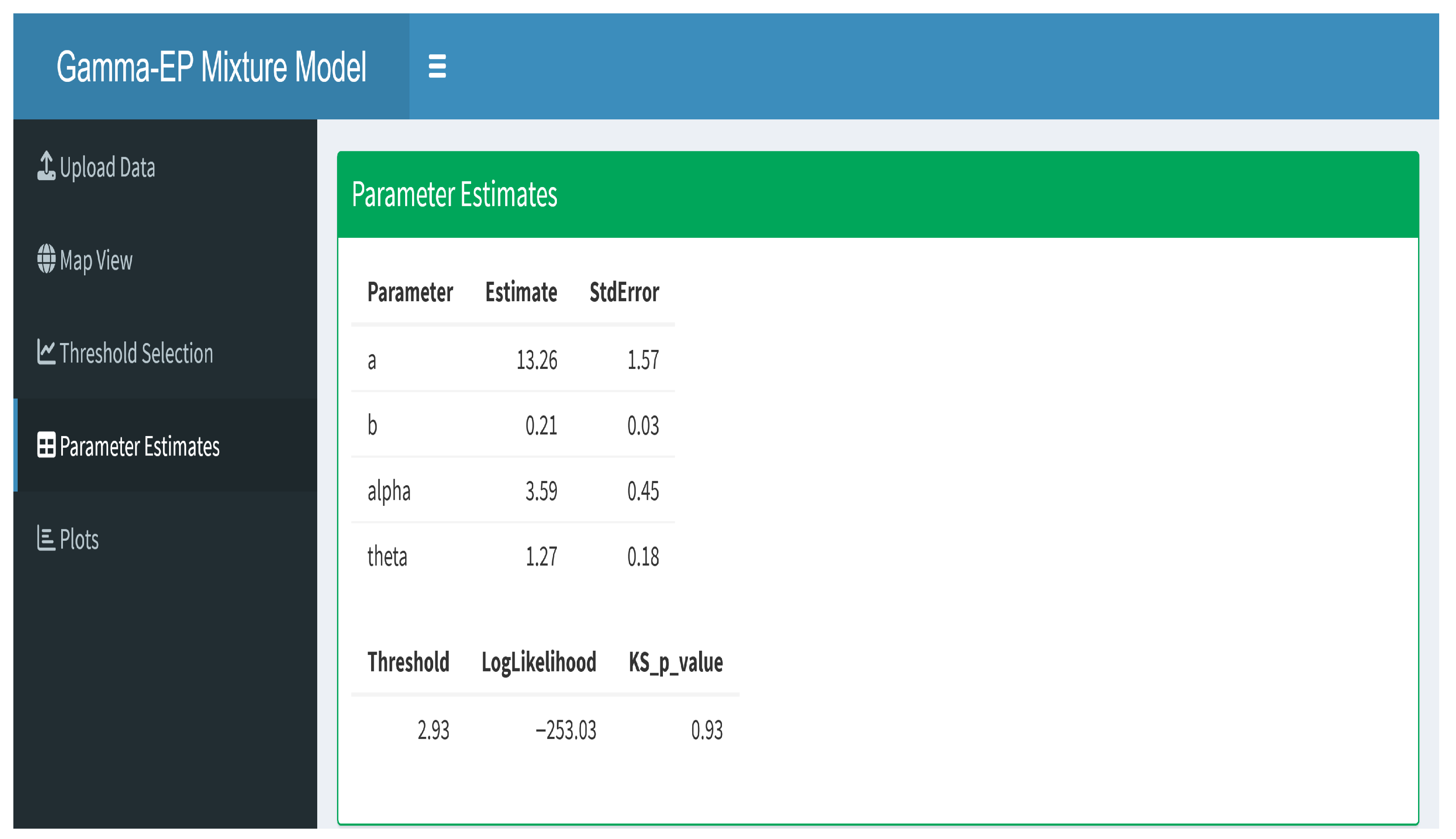Click the KS_p_value column header
This screenshot has width=1456, height=839.
[675, 663]
